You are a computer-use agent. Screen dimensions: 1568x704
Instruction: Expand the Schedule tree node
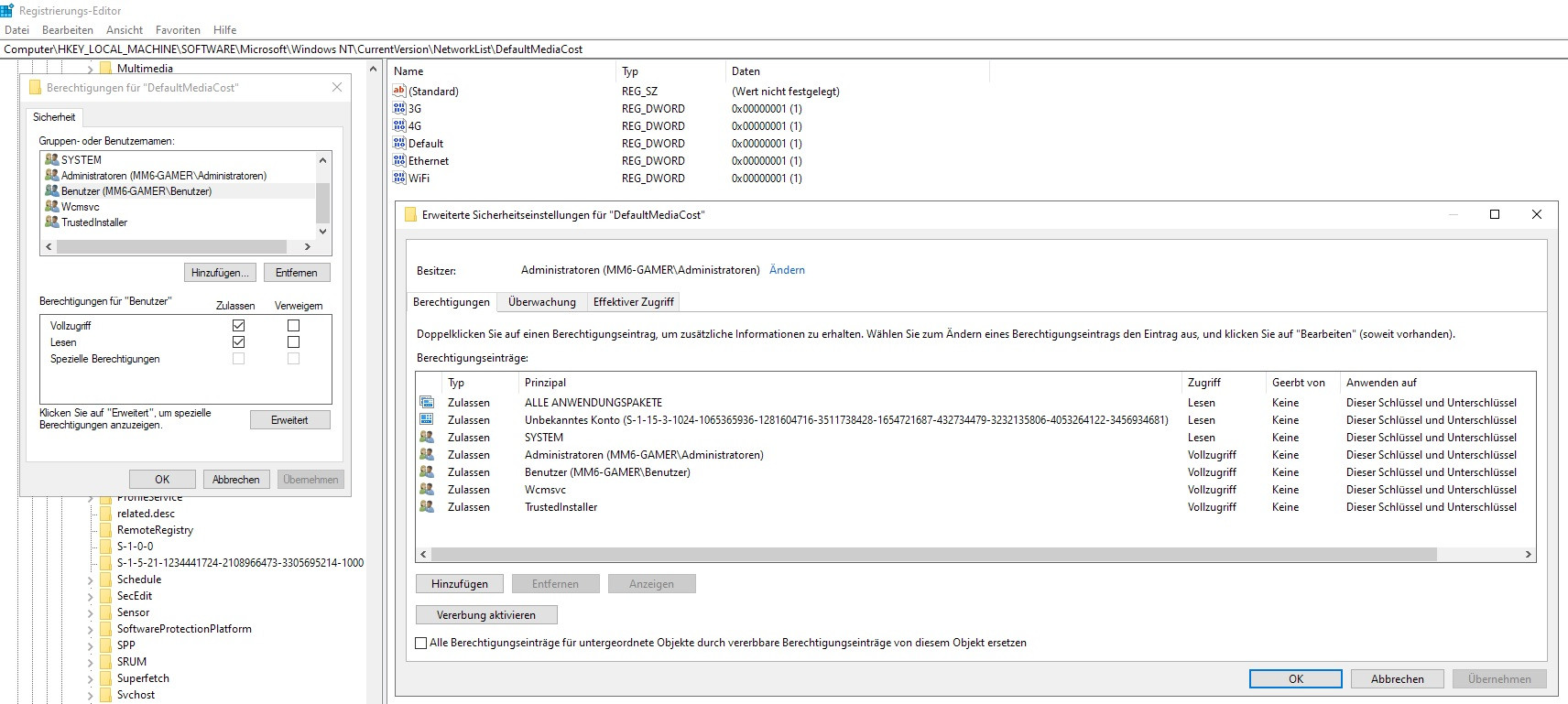pyautogui.click(x=90, y=579)
